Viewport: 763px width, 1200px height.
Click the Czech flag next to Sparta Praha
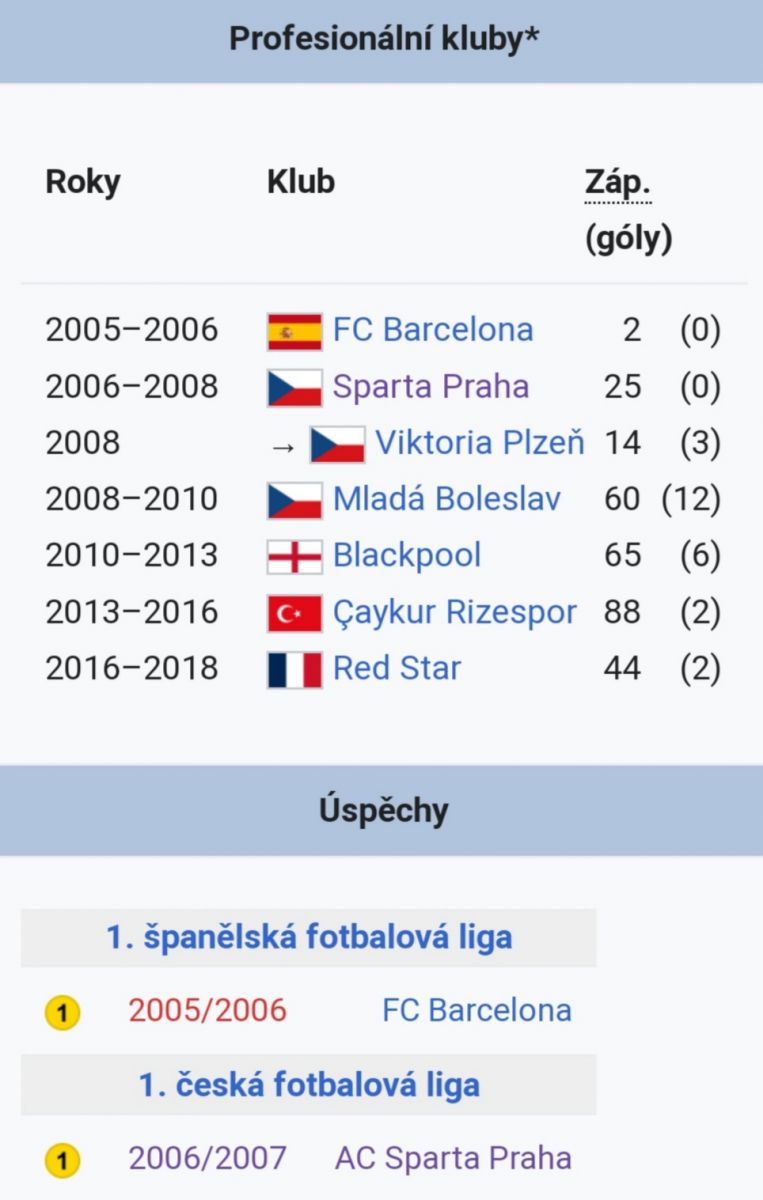[295, 387]
